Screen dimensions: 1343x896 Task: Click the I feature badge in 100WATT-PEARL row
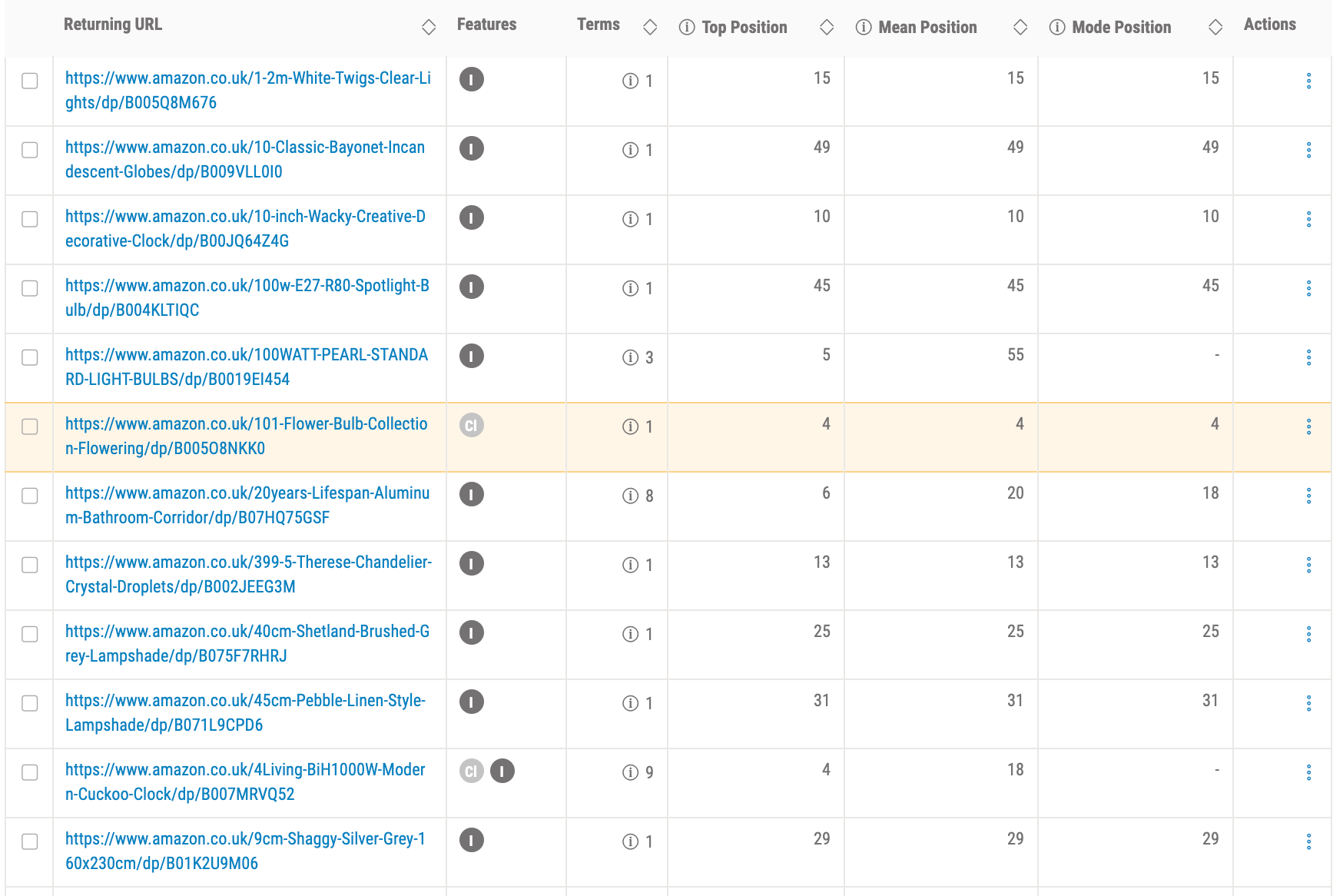[472, 356]
